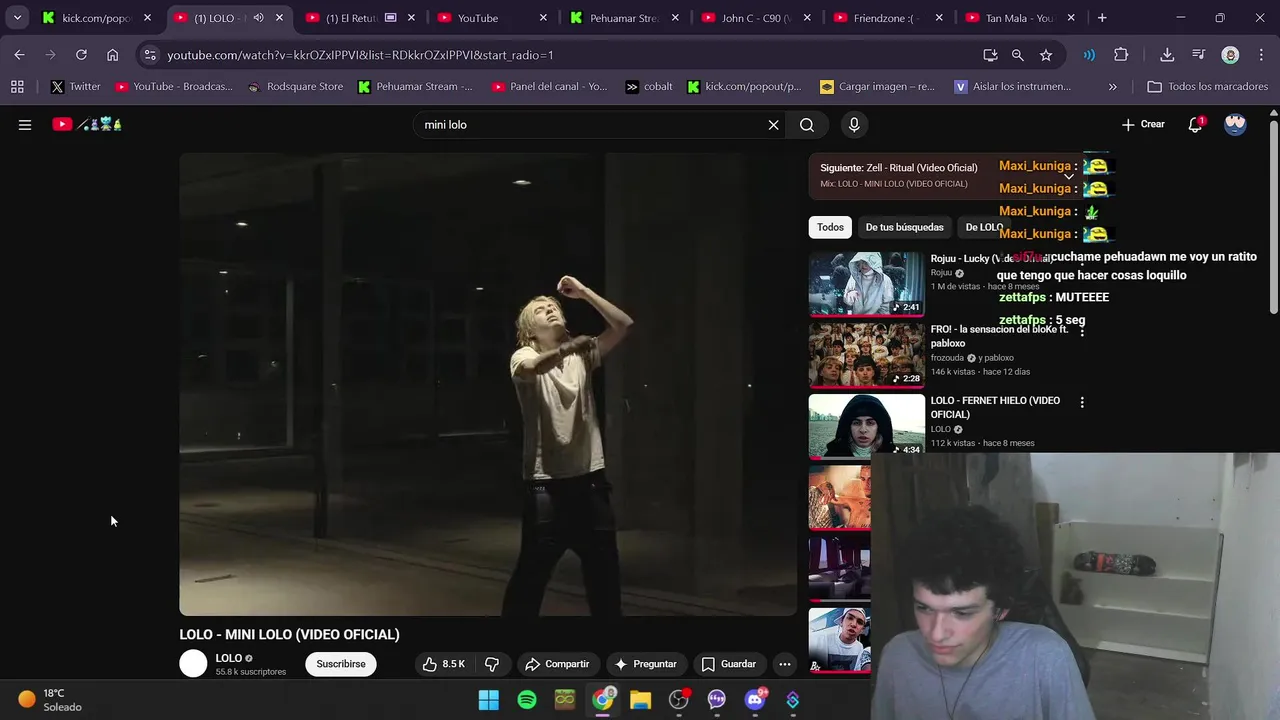Viewport: 1280px width, 720px height.
Task: Open the Chrome three-dot menu
Action: 1259,55
